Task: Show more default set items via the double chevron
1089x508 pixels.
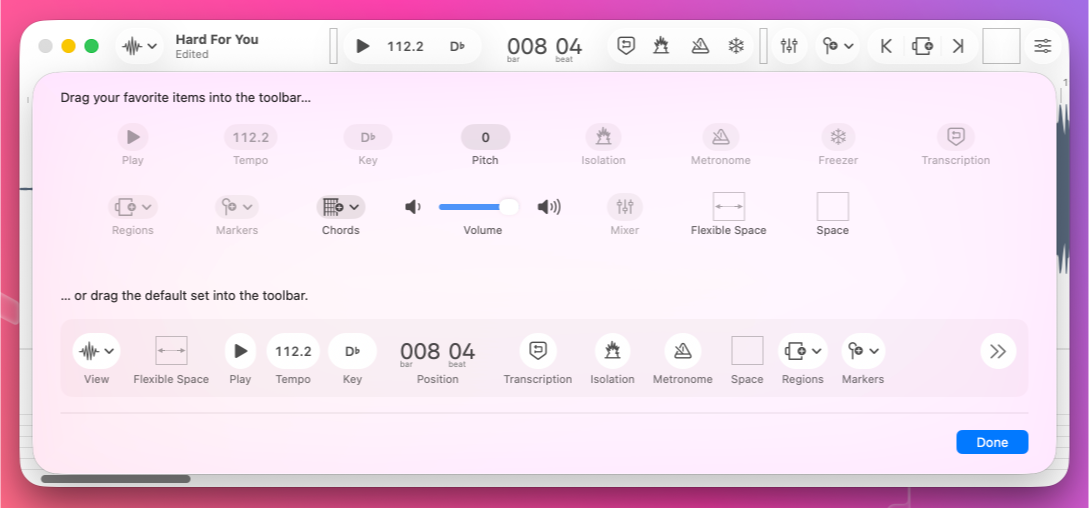Action: [997, 351]
